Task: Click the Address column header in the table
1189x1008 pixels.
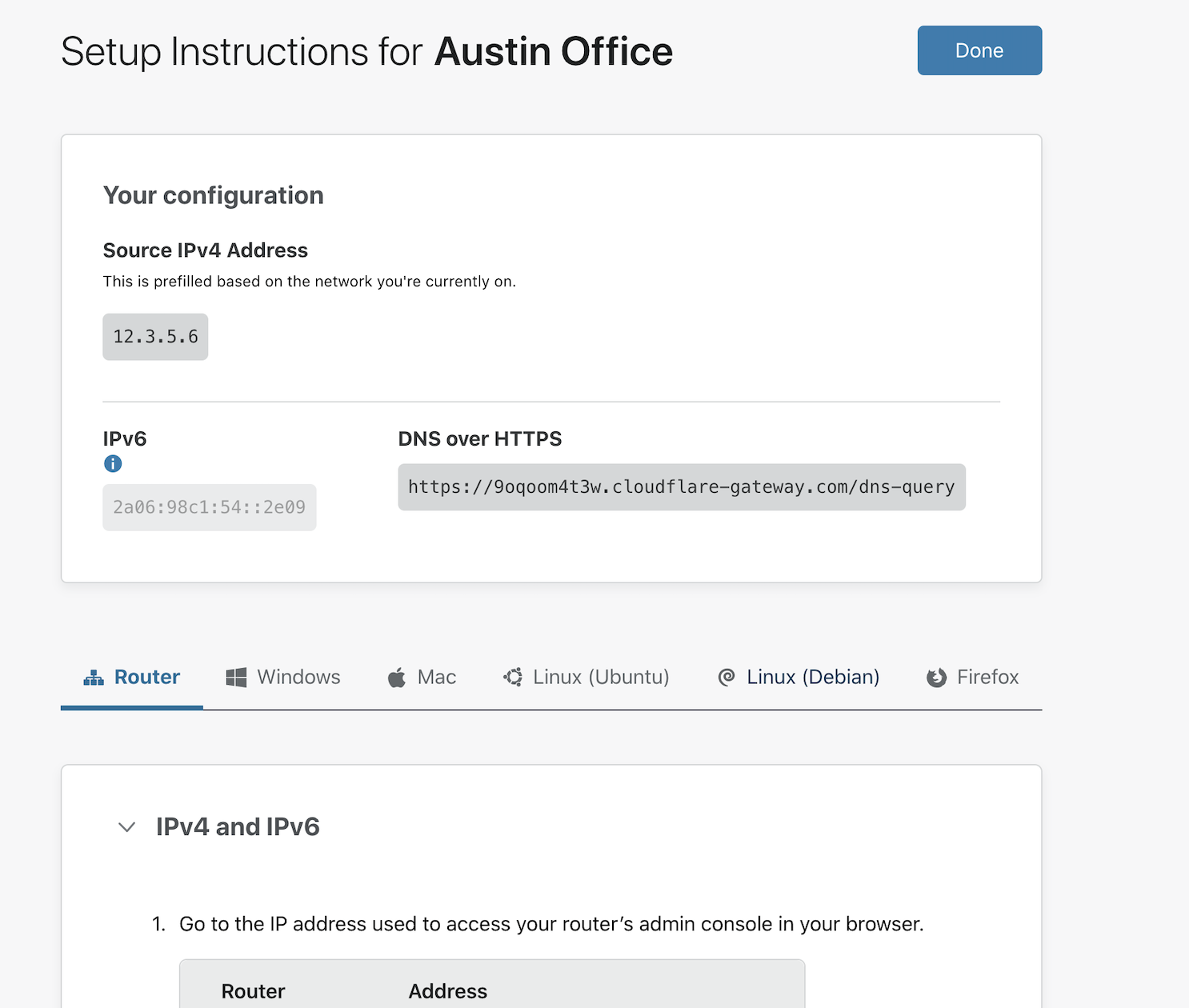Action: pyautogui.click(x=447, y=991)
